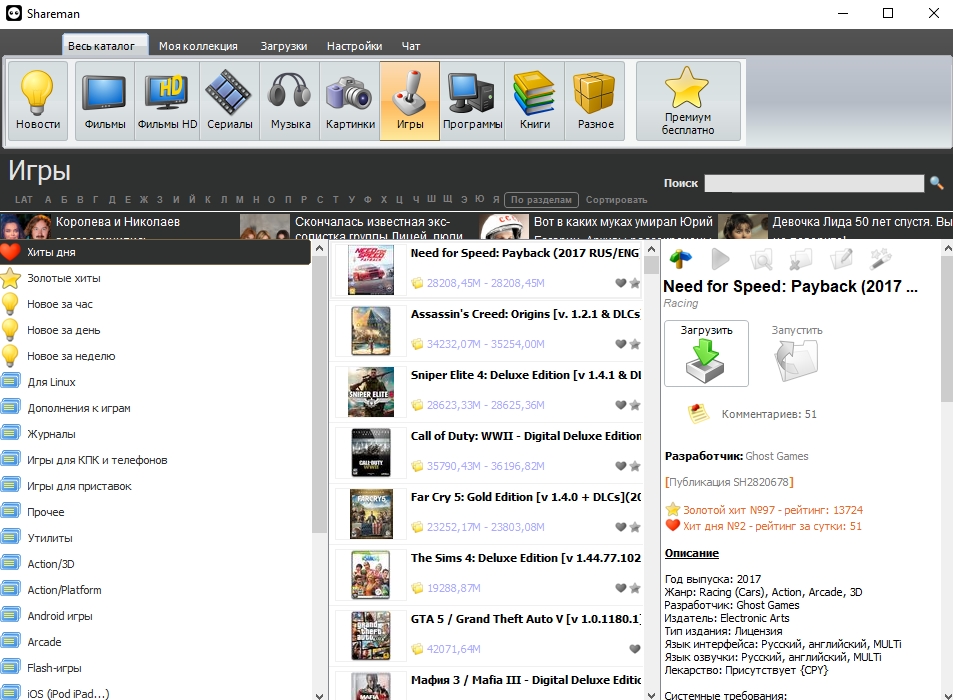Click the details panel scroll-up arrow
The image size is (953, 700).
point(947,248)
